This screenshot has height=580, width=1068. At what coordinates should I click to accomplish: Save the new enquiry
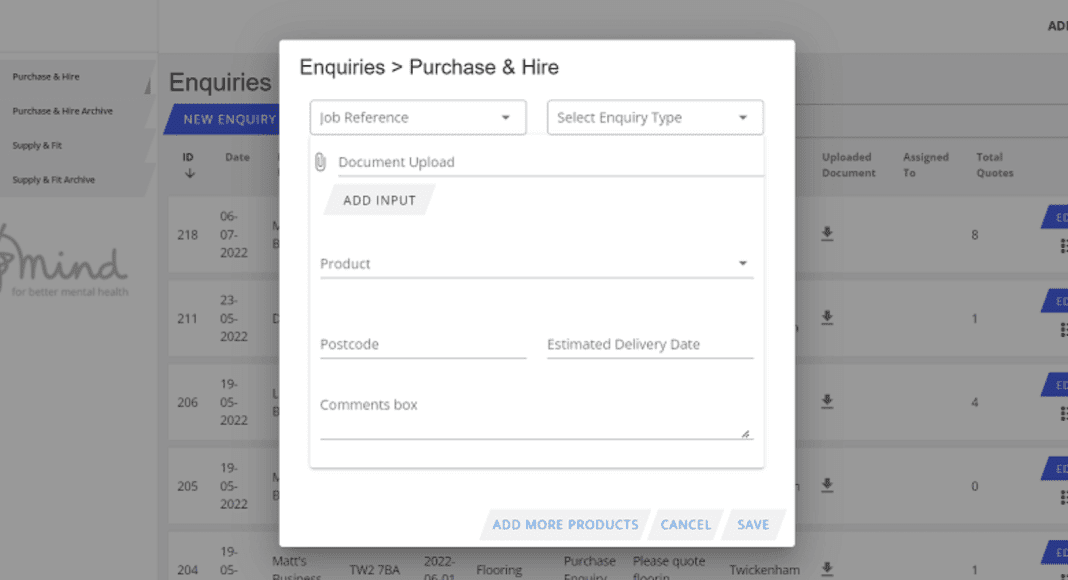(x=753, y=525)
